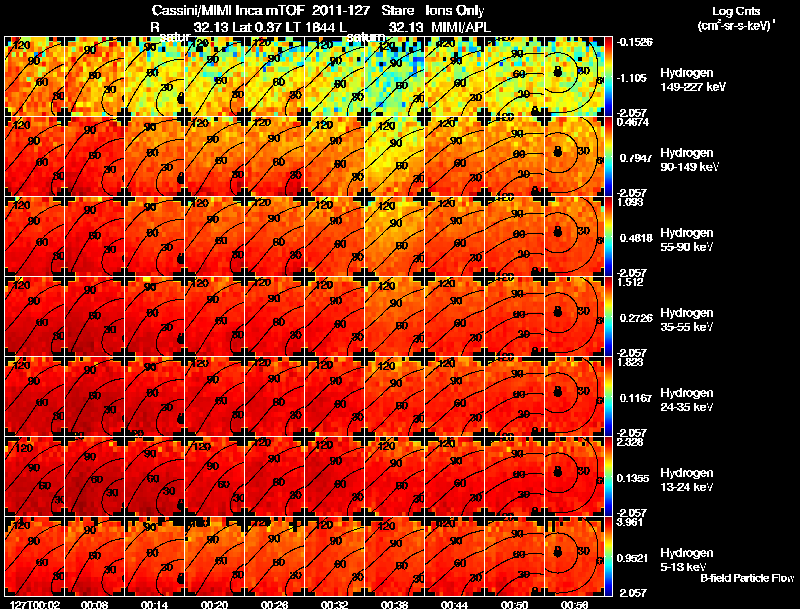
Task: Select the 00:56 time label
Action: tap(574, 604)
